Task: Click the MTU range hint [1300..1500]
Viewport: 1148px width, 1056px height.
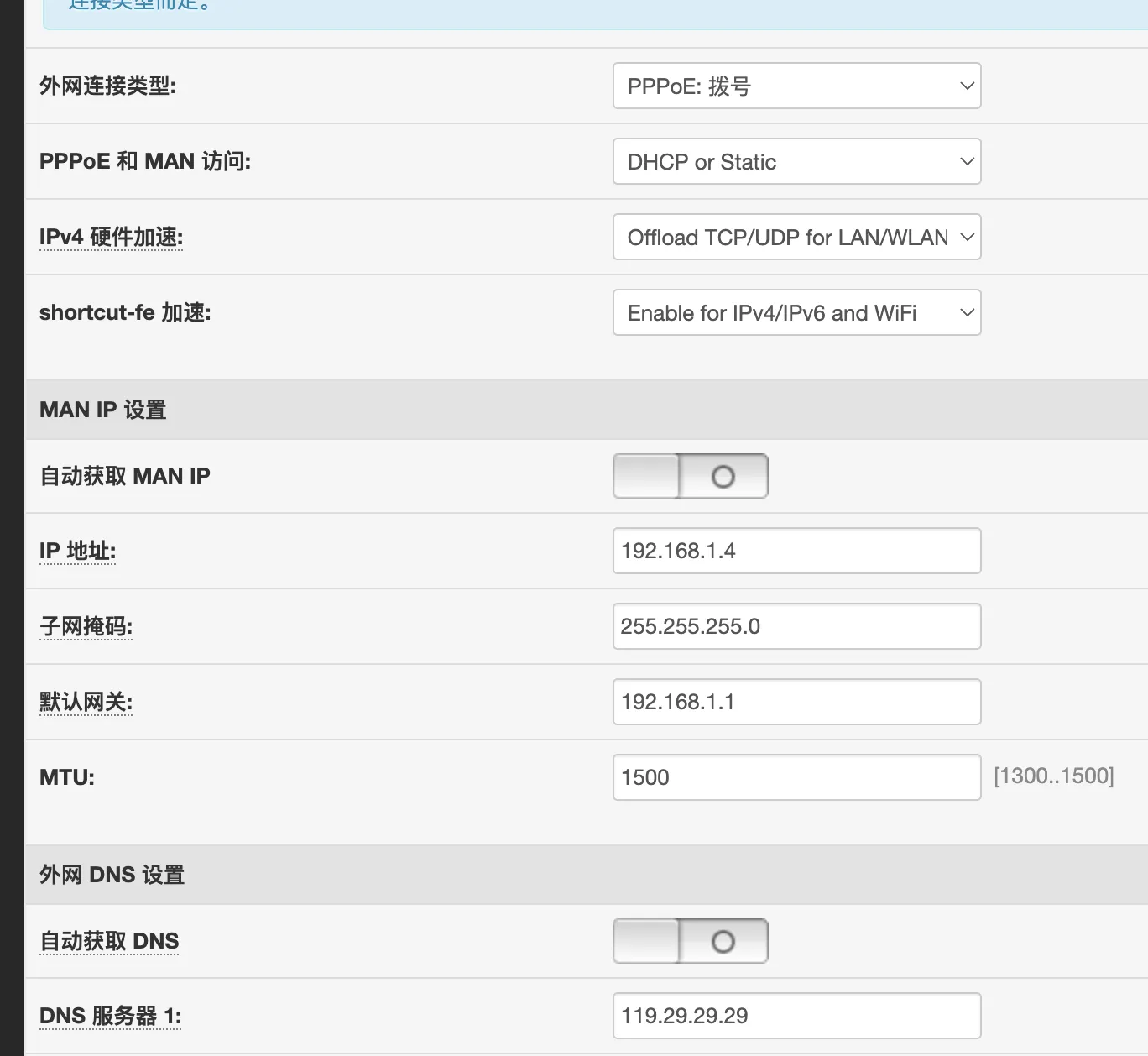Action: [x=1053, y=776]
